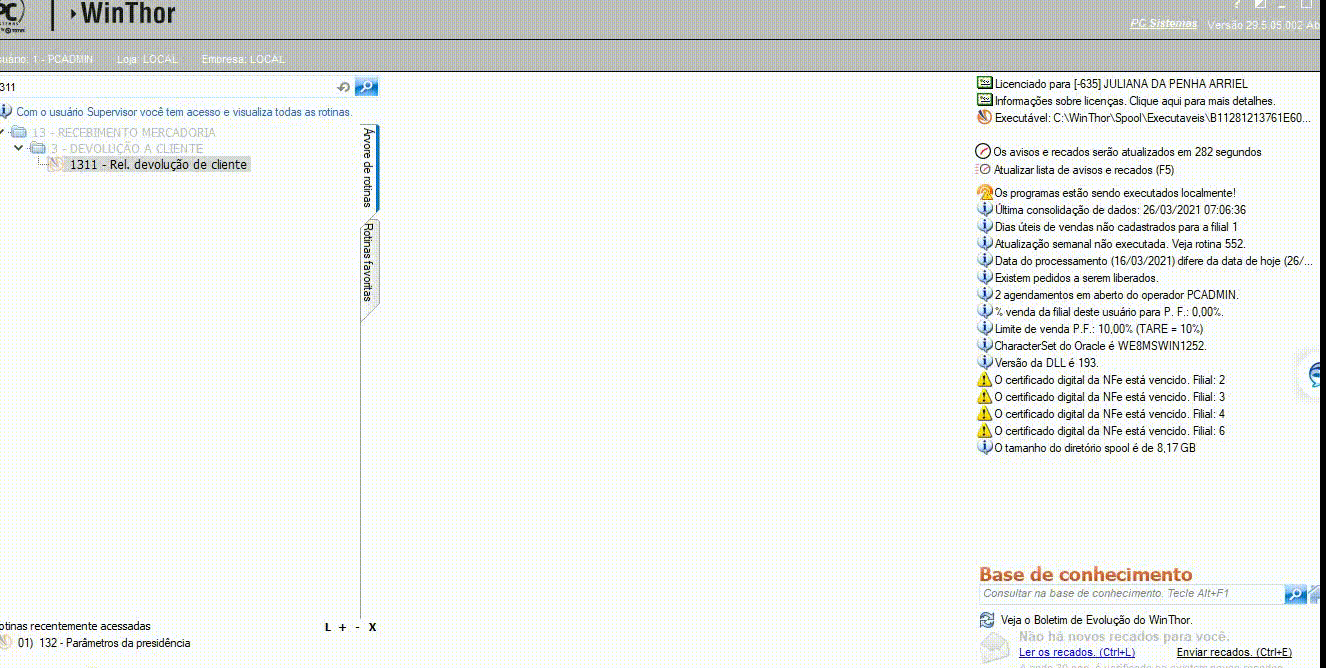Select the 3 - DEVOLUÇÃO A CLIENTE folder

(x=127, y=148)
